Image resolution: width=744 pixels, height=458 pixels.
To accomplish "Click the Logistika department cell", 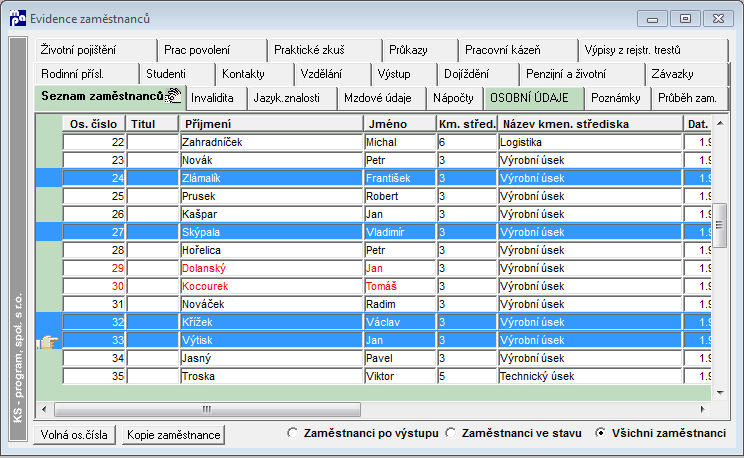I will point(590,142).
